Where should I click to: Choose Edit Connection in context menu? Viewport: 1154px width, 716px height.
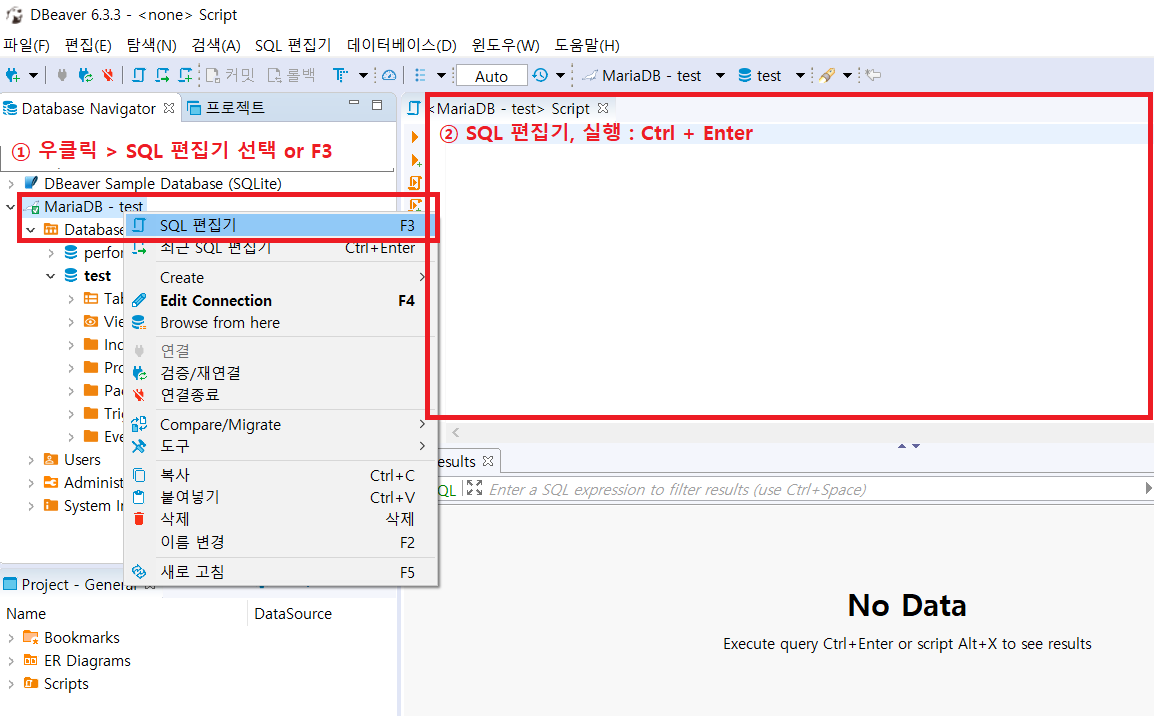(282, 300)
